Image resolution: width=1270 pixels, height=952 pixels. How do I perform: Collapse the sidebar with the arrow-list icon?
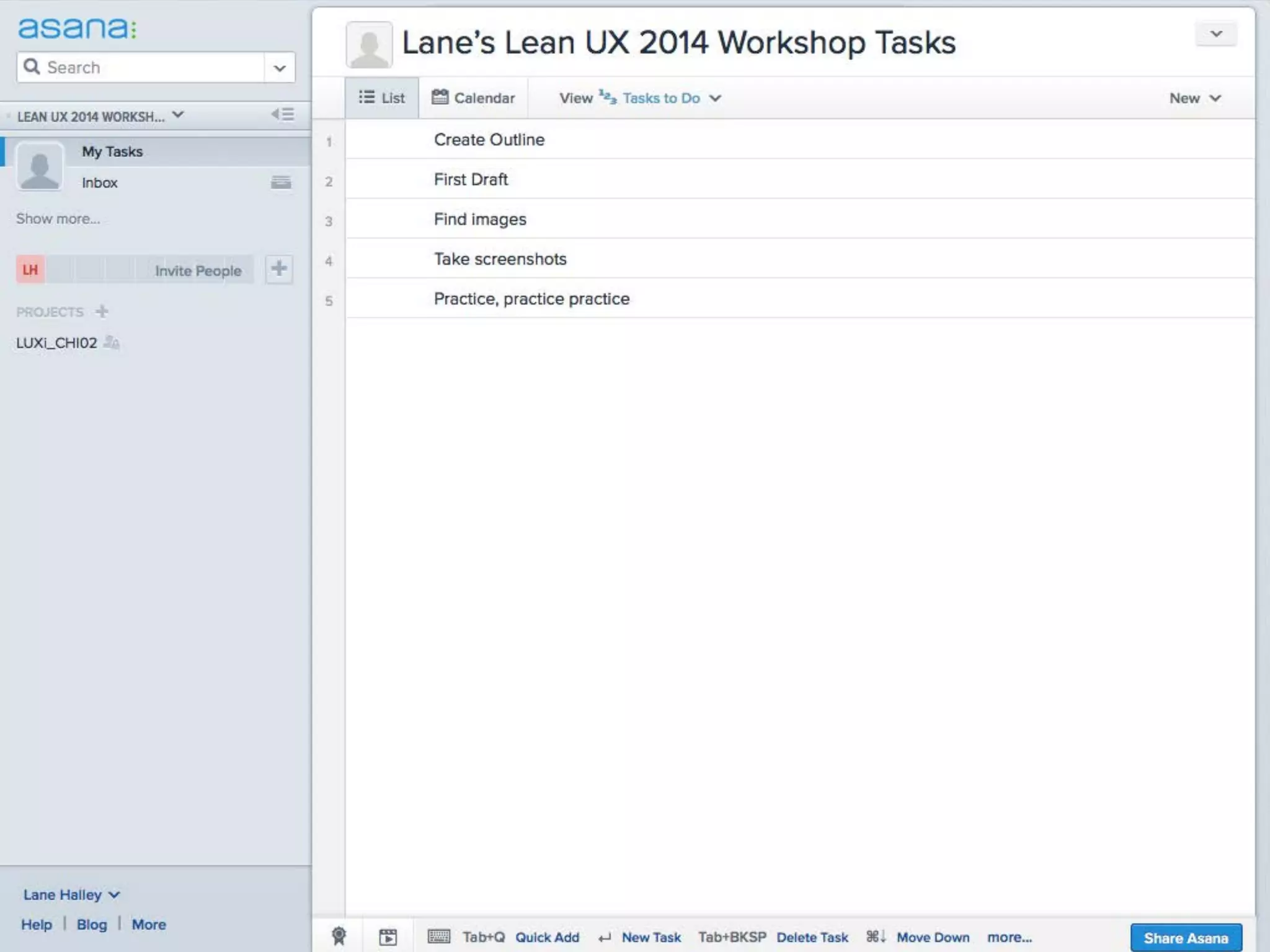283,115
